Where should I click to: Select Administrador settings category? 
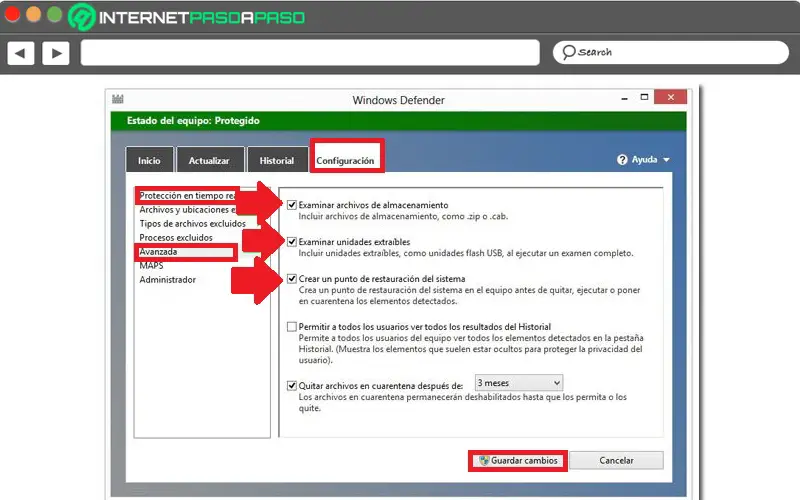coord(168,280)
